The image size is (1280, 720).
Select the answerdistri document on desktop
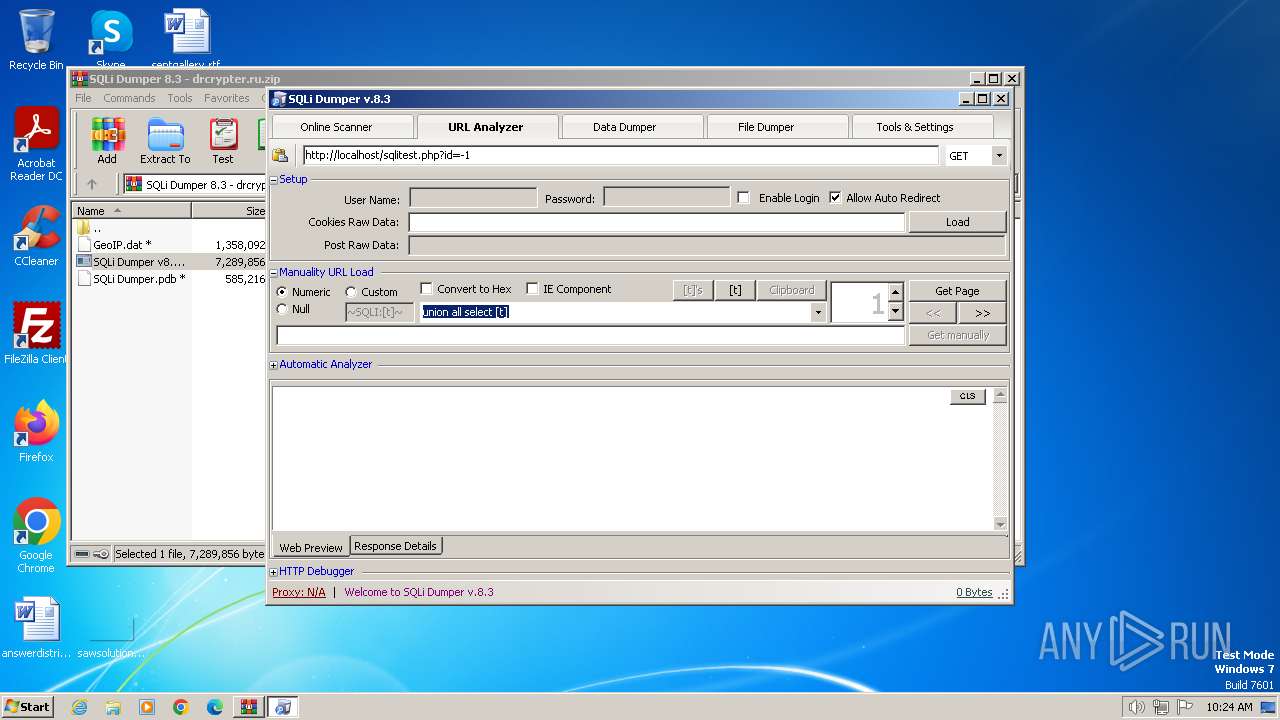[x=36, y=629]
